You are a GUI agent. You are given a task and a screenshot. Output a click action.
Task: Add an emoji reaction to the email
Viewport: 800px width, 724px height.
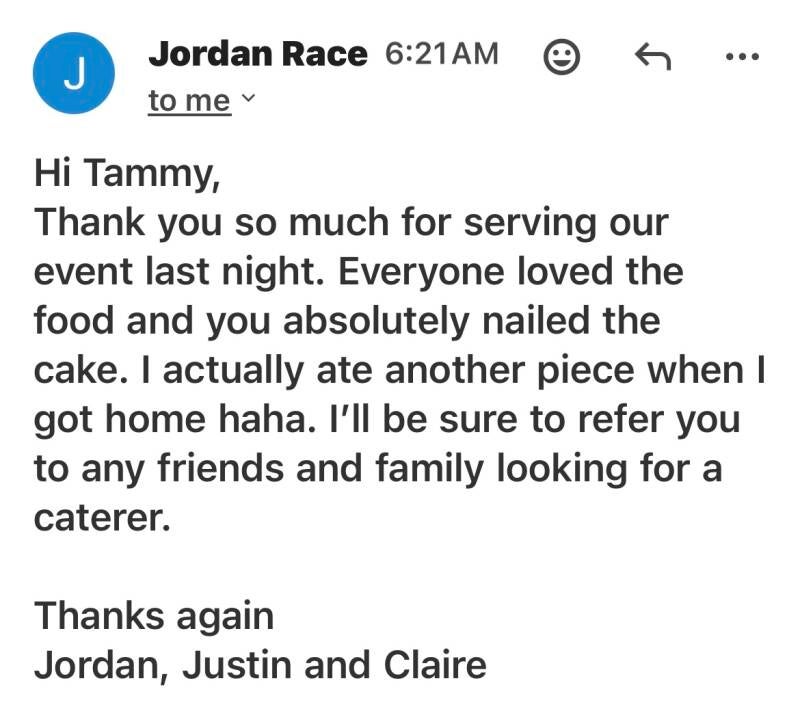pyautogui.click(x=562, y=57)
